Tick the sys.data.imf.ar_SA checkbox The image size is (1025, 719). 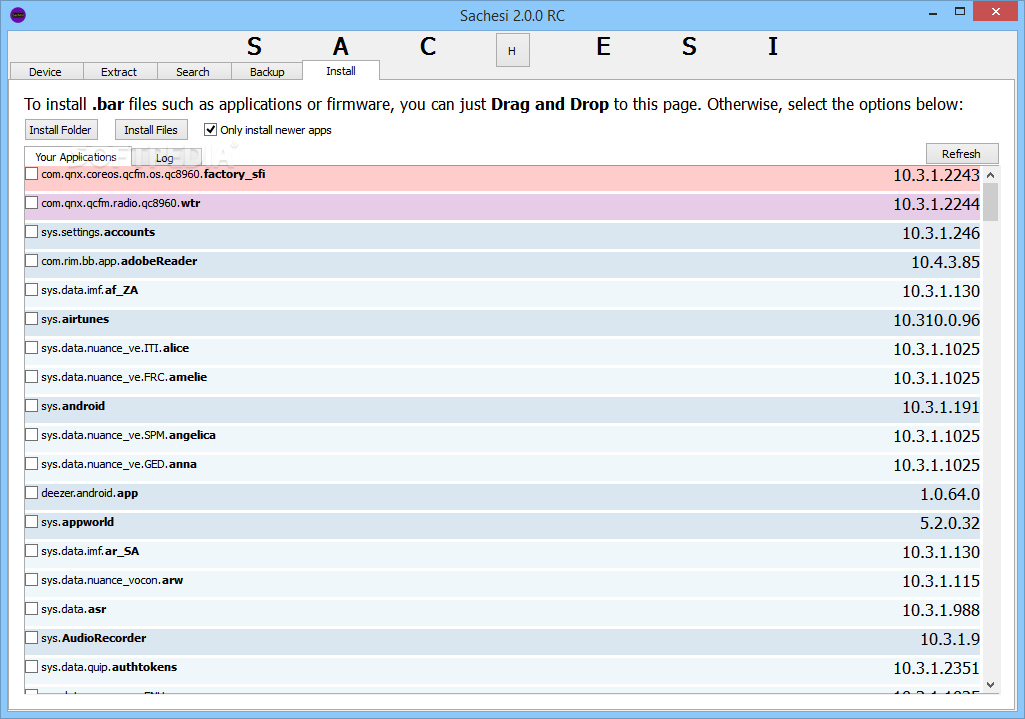31,550
